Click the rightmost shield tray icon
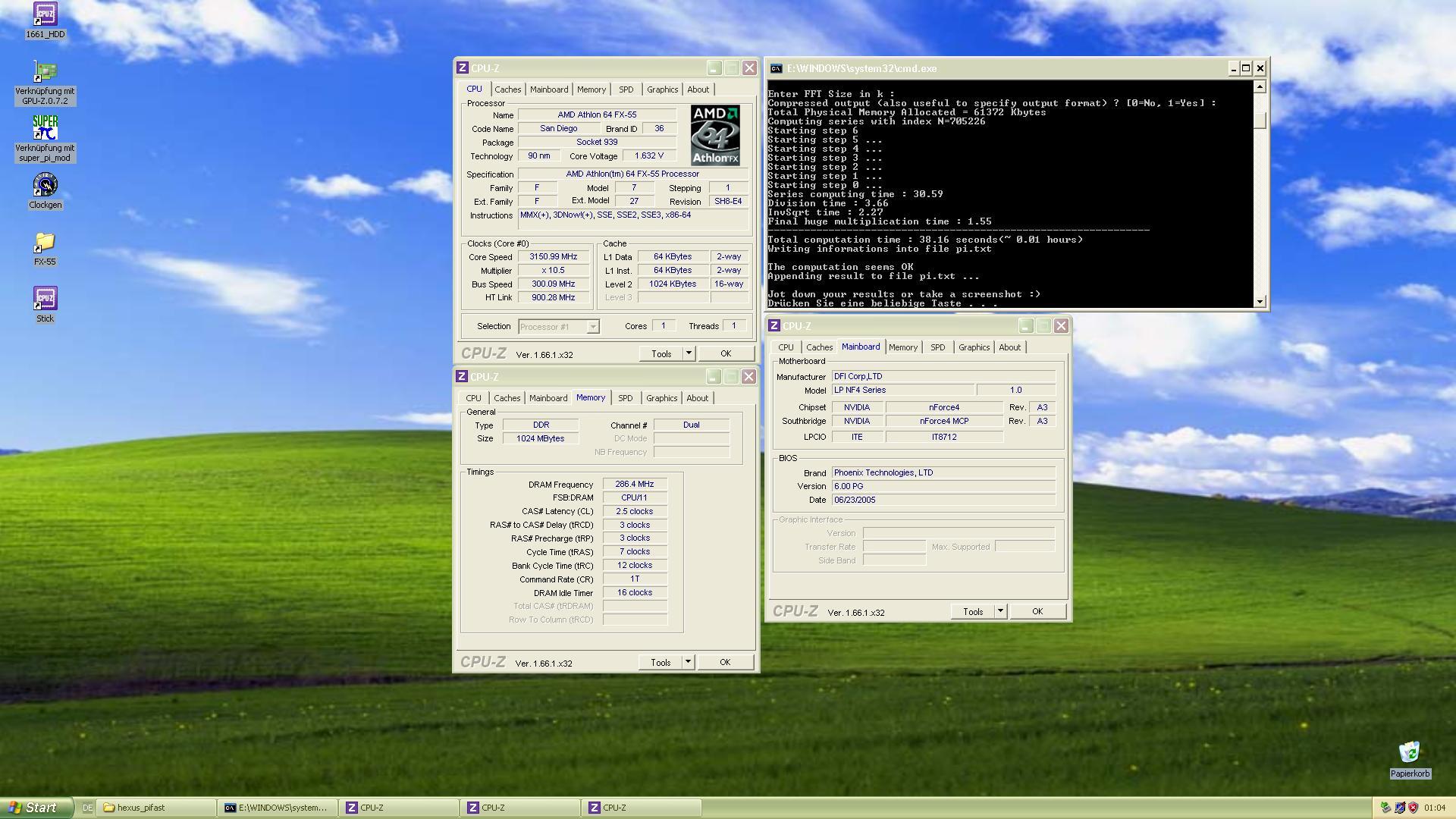The width and height of the screenshot is (1456, 819). (x=1414, y=808)
